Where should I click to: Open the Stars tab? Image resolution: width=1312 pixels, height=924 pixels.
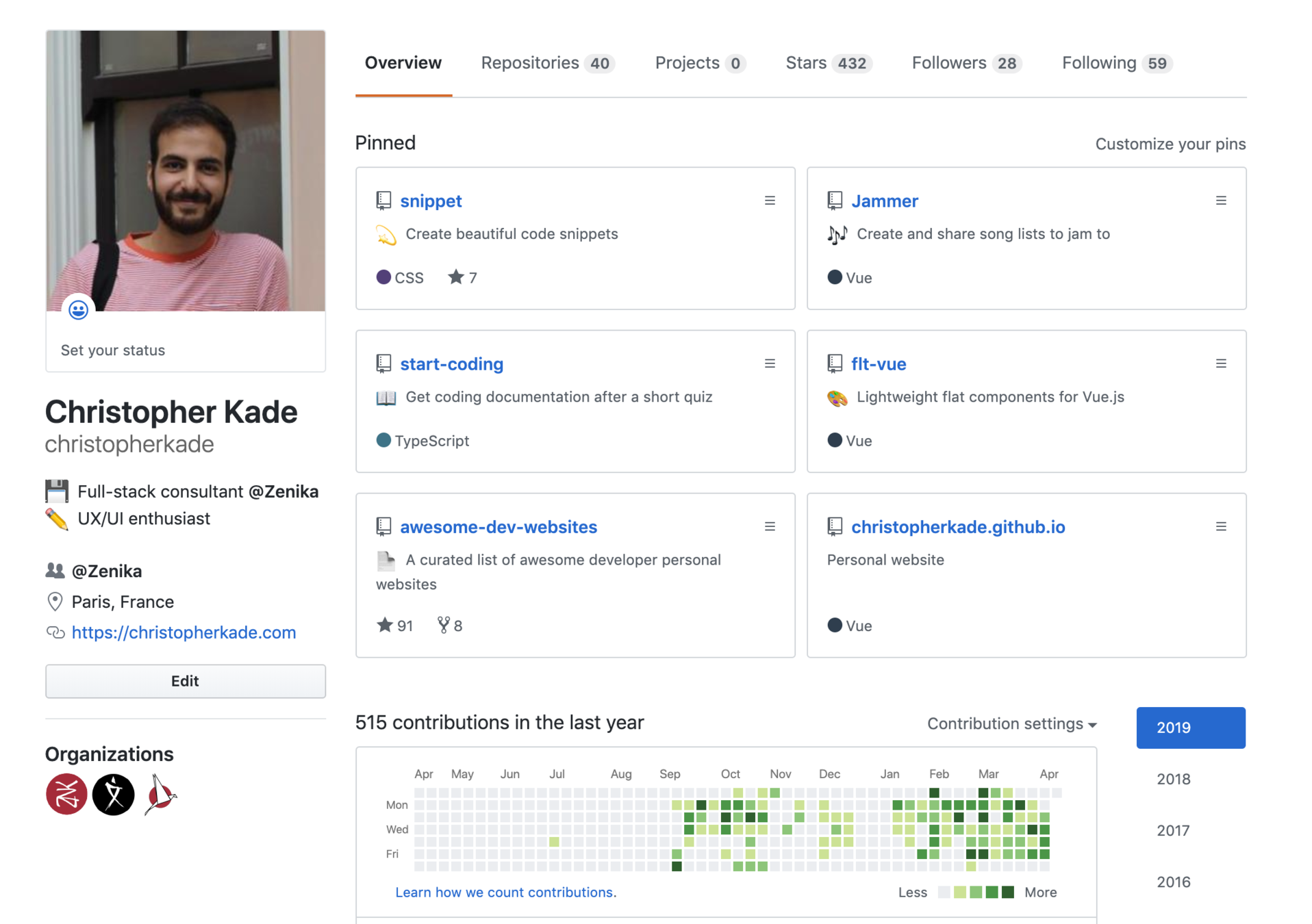[829, 63]
